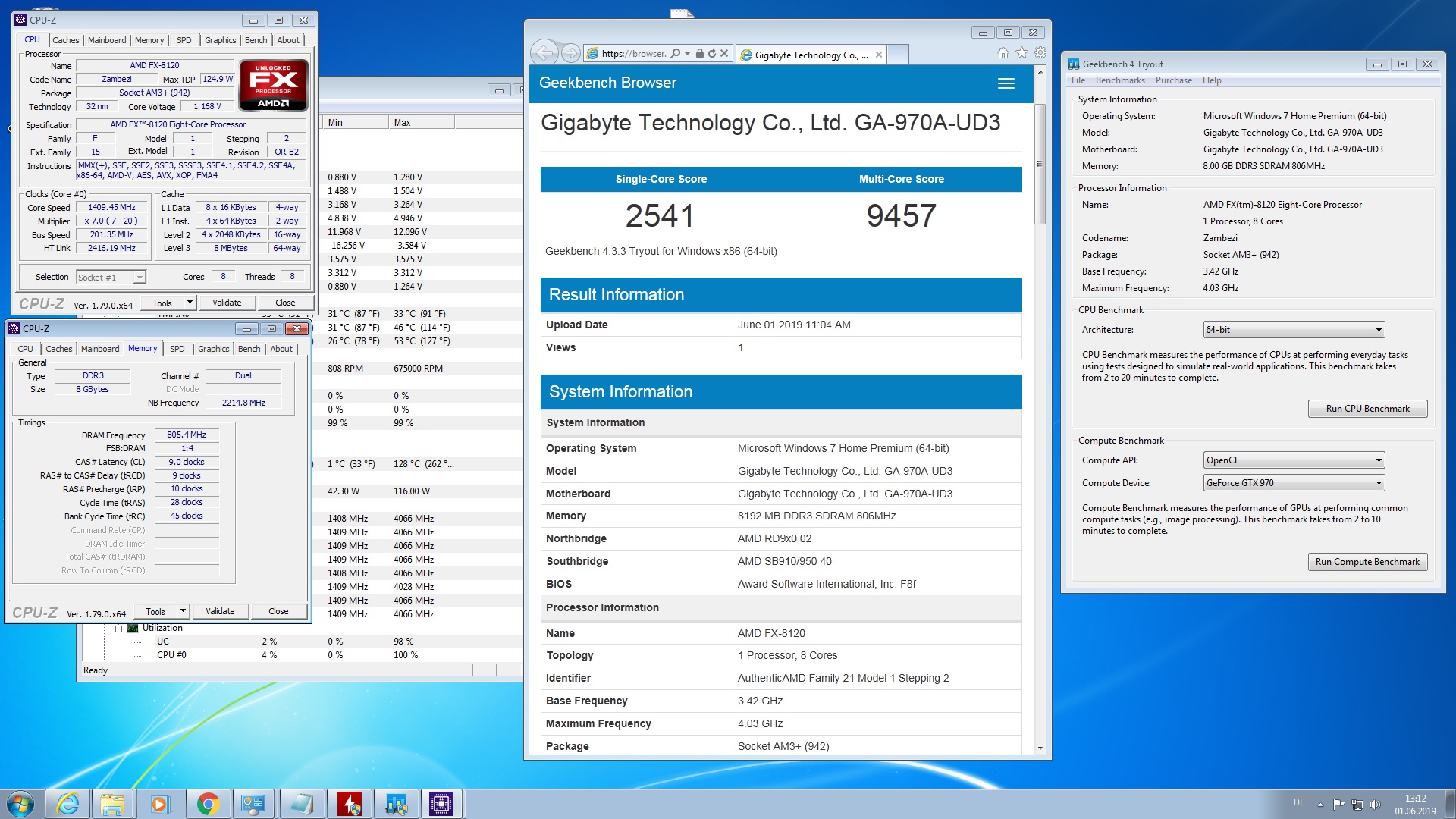Open the browser Home page icon
The image size is (1456, 819).
point(1003,52)
